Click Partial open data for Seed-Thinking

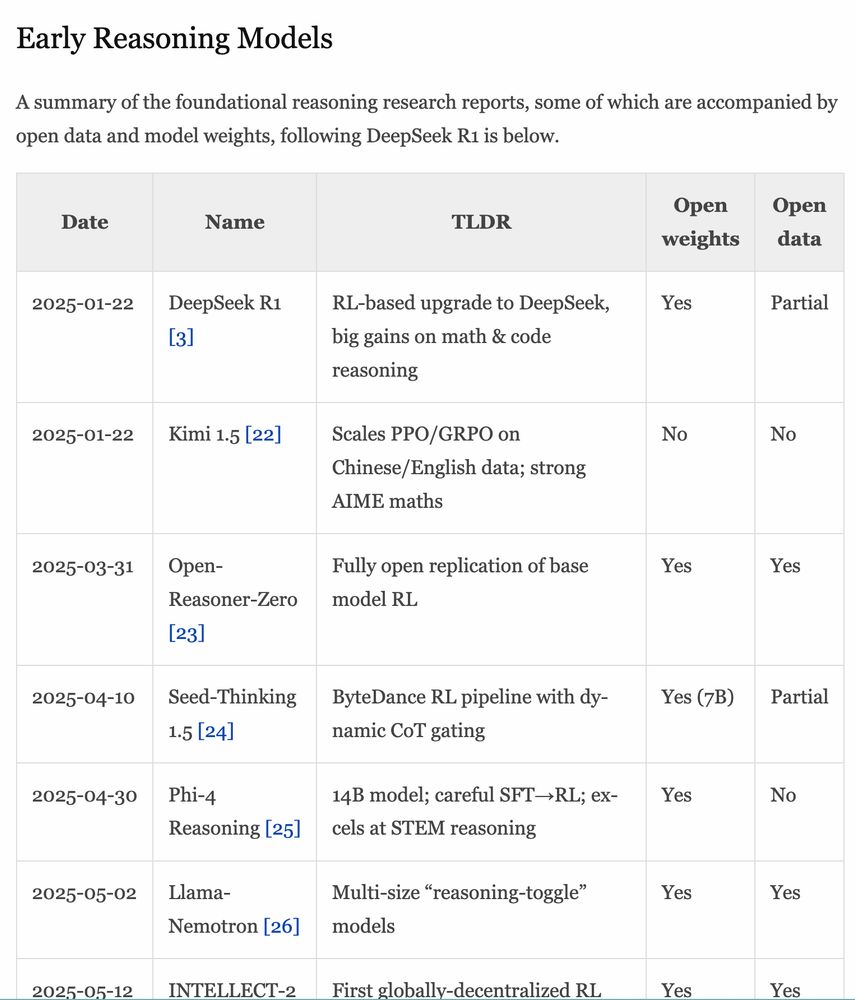(x=799, y=697)
